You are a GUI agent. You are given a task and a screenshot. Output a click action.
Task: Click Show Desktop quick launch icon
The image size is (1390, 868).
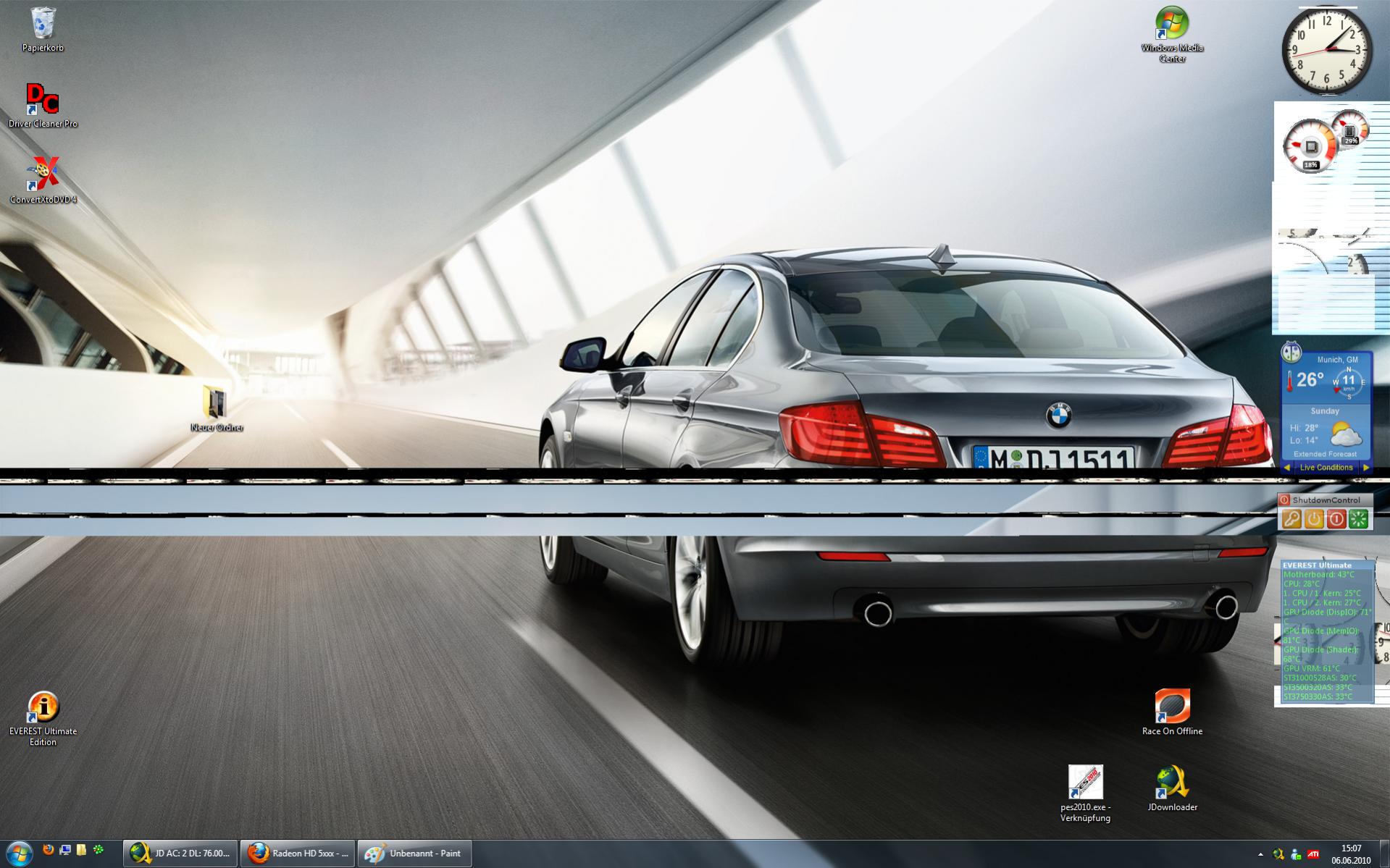[x=65, y=850]
